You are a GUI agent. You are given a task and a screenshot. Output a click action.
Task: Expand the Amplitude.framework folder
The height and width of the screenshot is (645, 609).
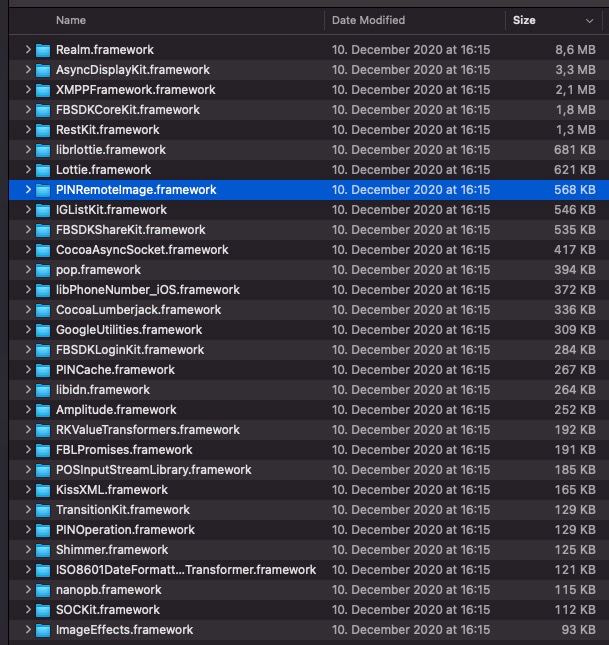point(28,410)
